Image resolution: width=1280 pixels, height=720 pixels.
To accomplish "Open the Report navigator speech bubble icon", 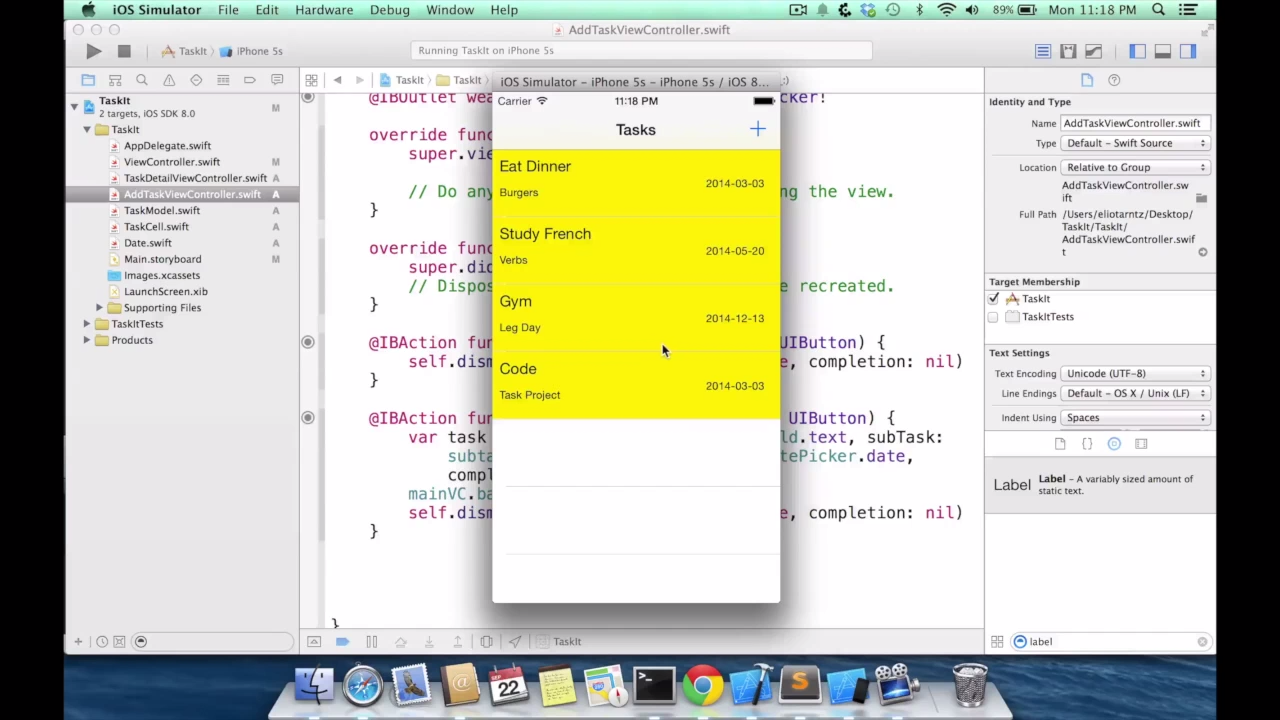I will point(277,80).
